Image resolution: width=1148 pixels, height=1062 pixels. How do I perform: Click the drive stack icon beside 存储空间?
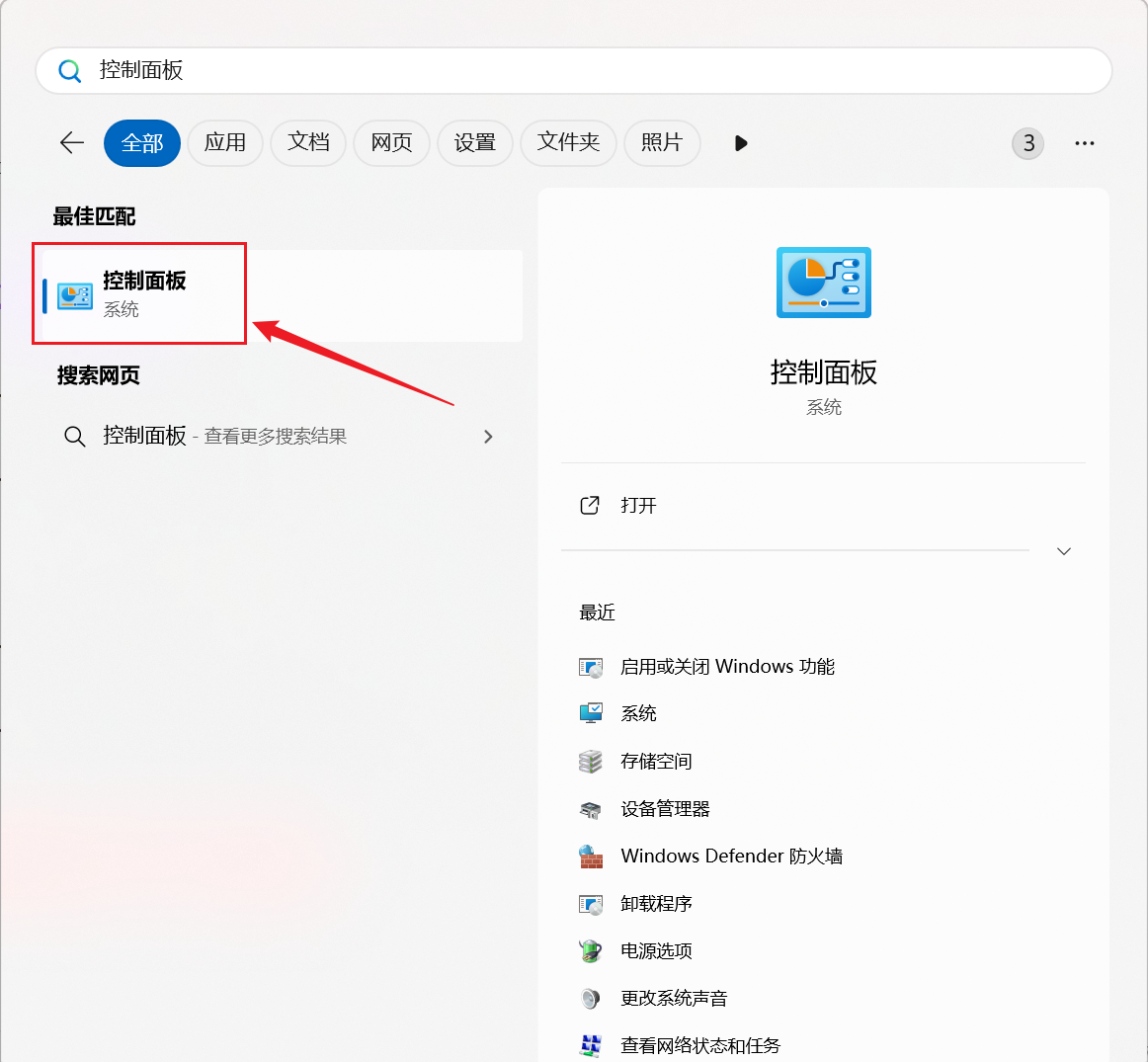click(591, 762)
